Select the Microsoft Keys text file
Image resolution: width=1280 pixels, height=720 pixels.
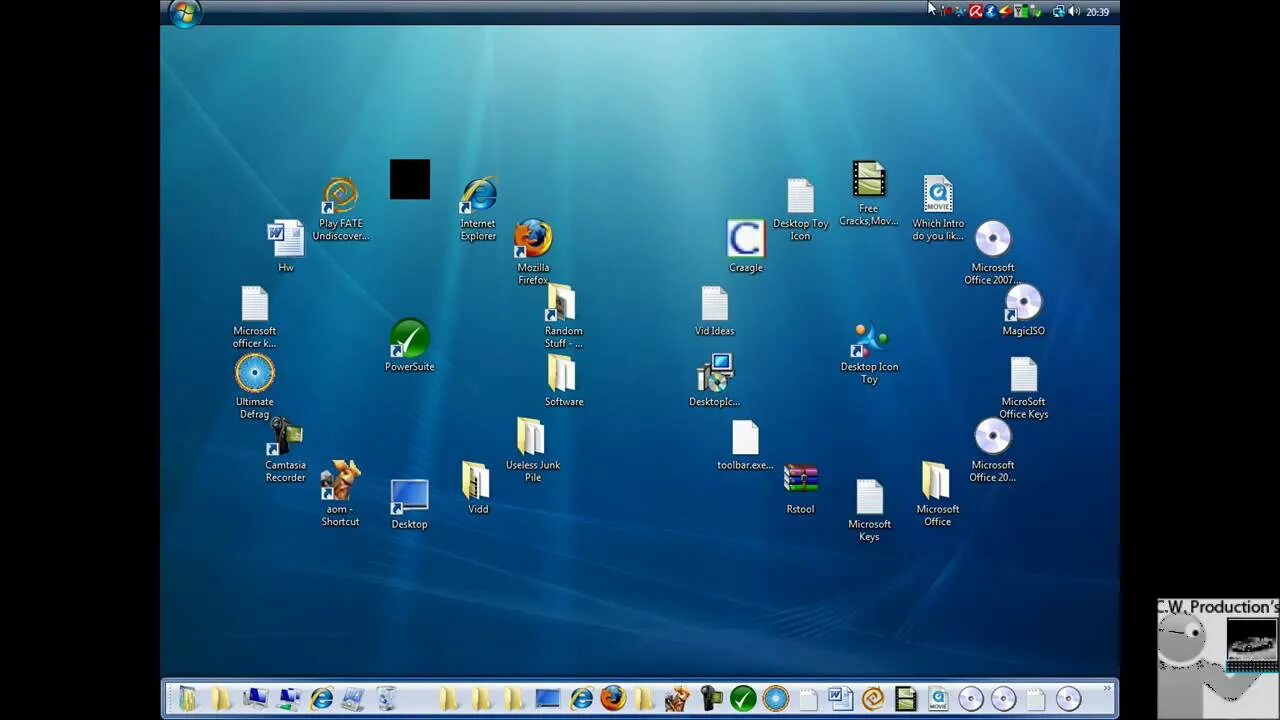click(869, 511)
